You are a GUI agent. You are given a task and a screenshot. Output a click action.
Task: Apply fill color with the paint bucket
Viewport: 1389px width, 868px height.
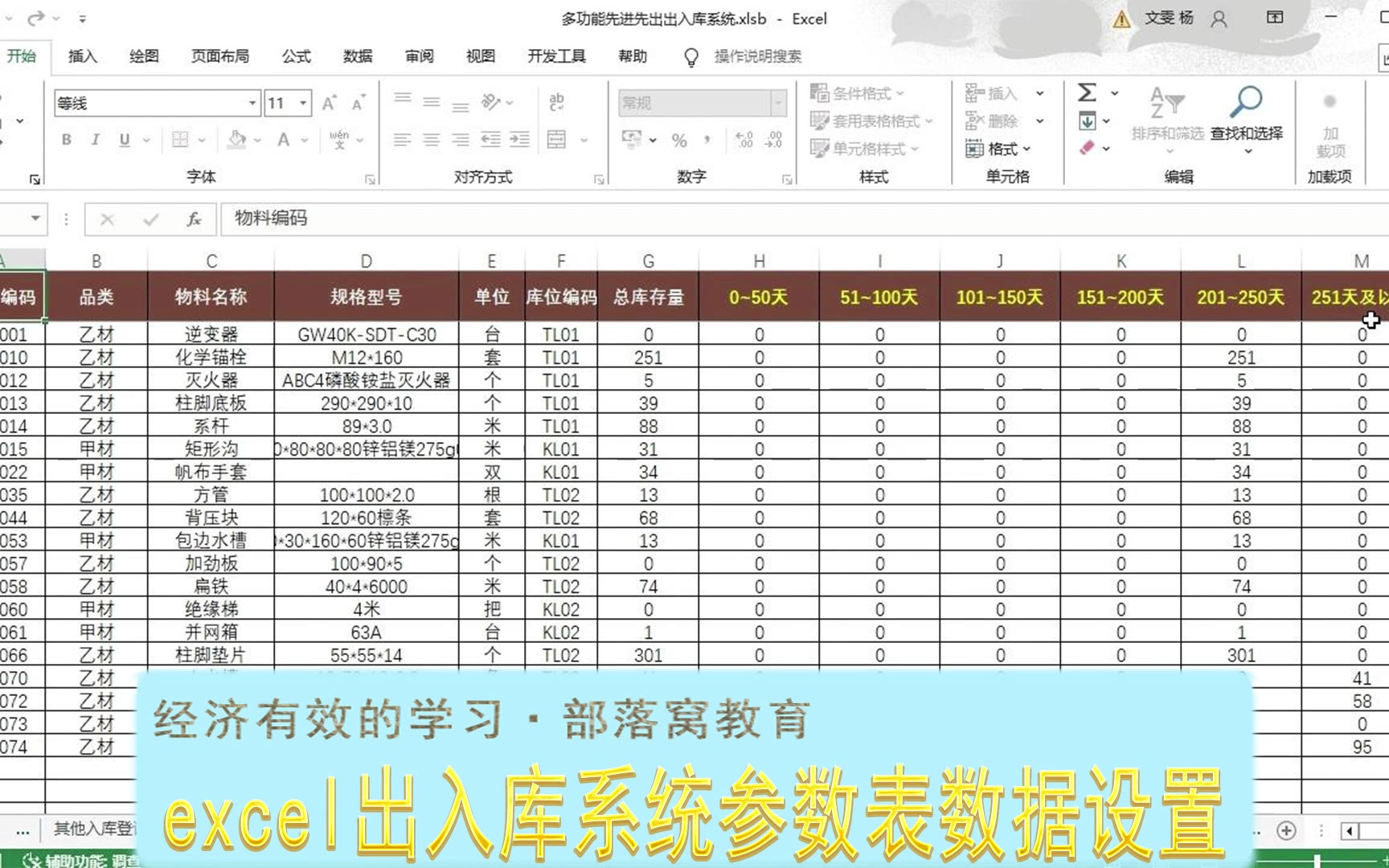coord(236,140)
